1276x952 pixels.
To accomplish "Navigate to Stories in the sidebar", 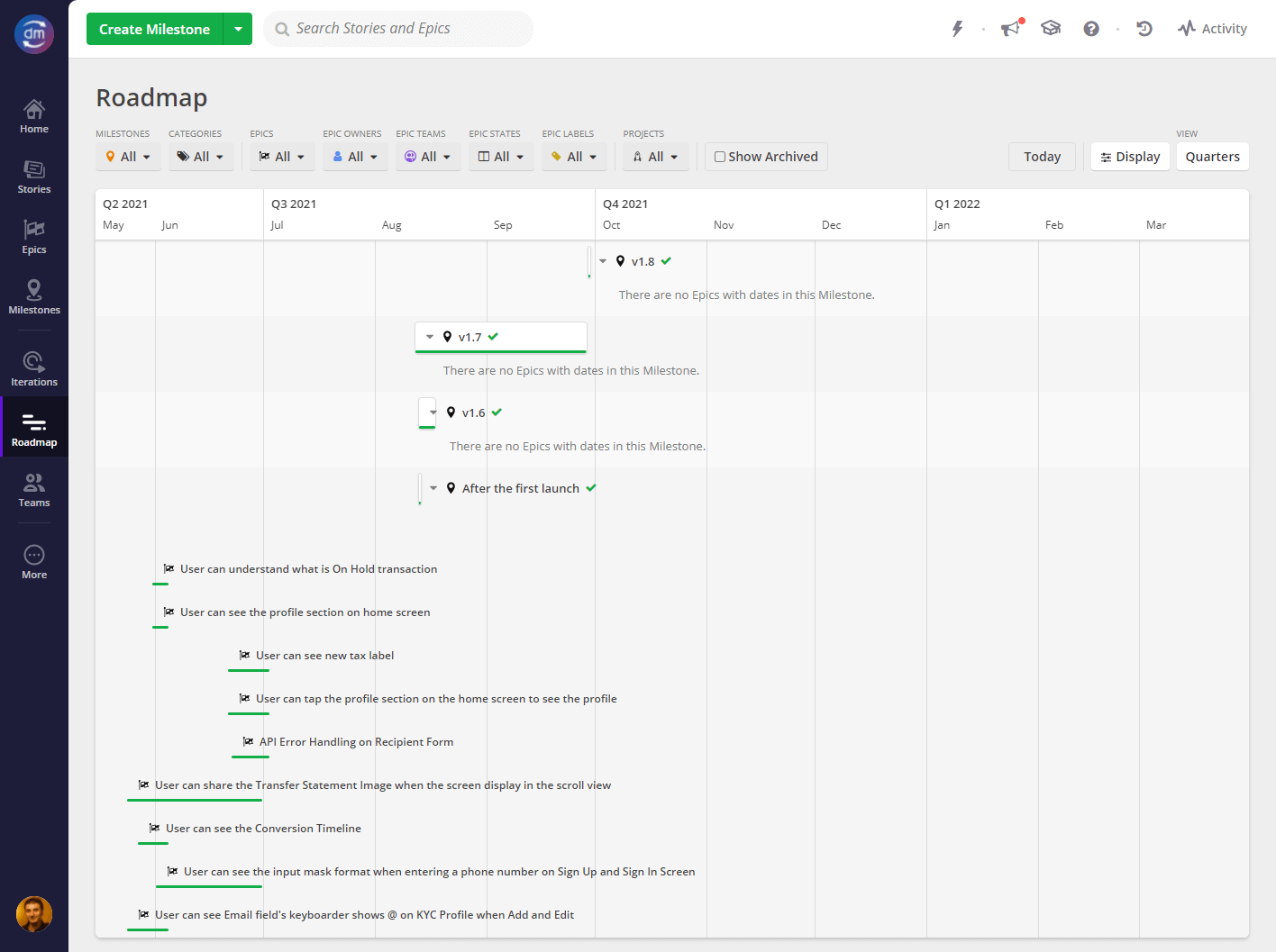I will [34, 177].
